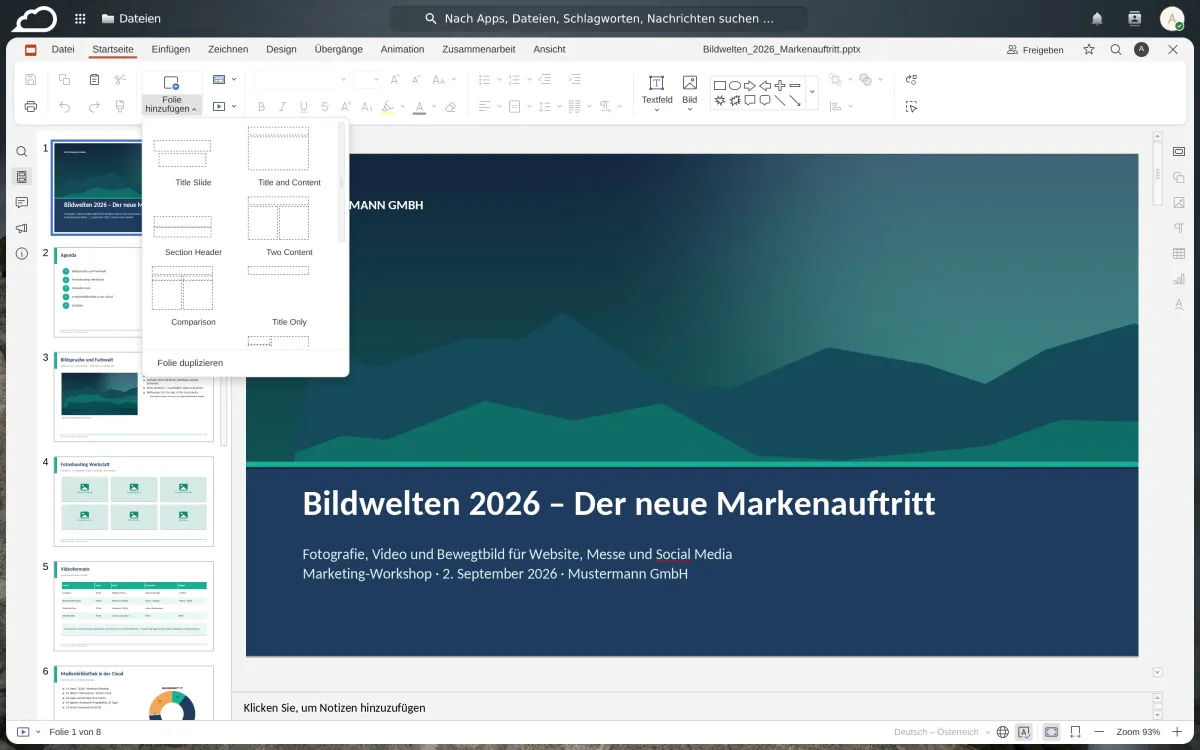Switch to the Zusammenarbeit tab
The height and width of the screenshot is (750, 1200).
478,49
